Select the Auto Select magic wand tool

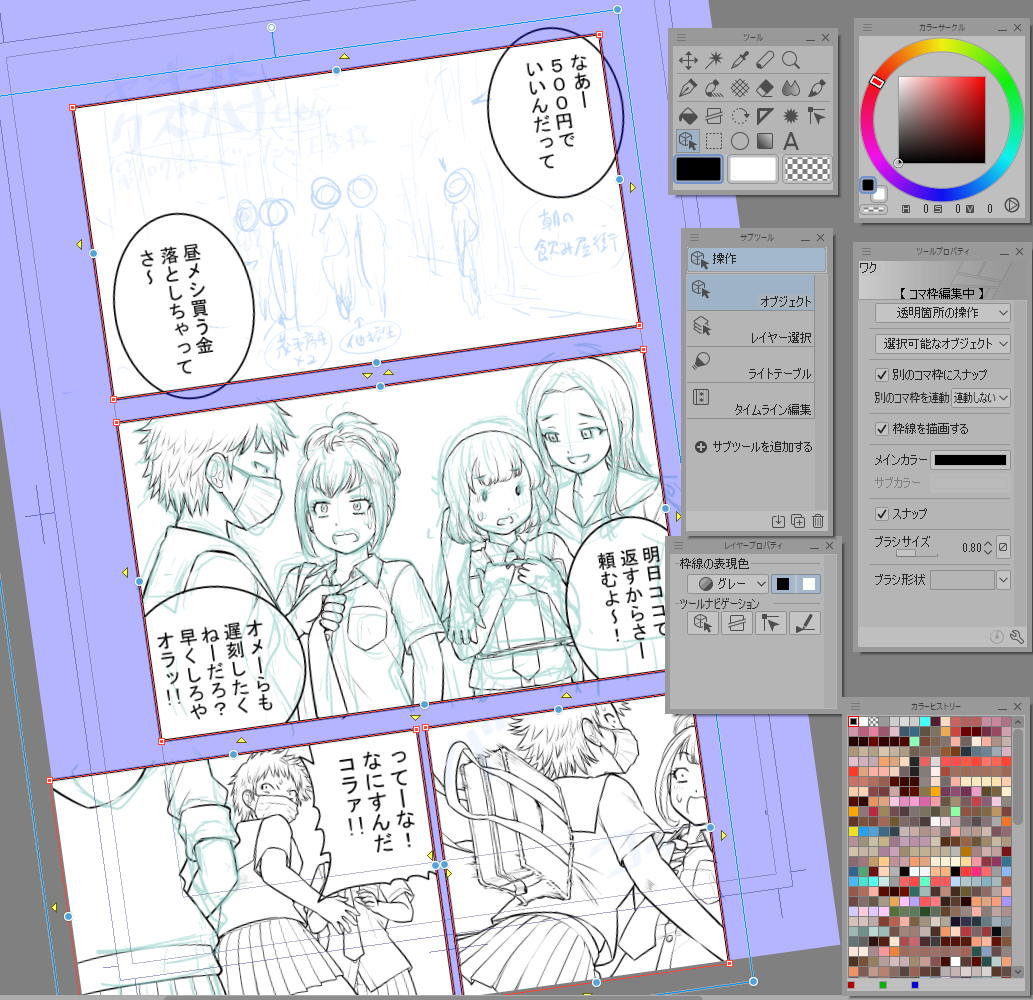[x=713, y=61]
